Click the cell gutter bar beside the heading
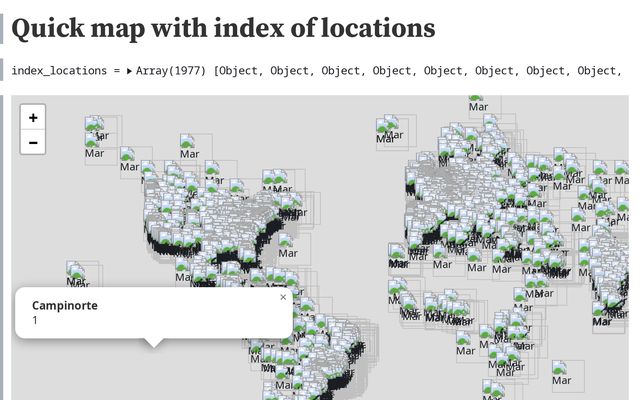This screenshot has width=640, height=400. 3,28
